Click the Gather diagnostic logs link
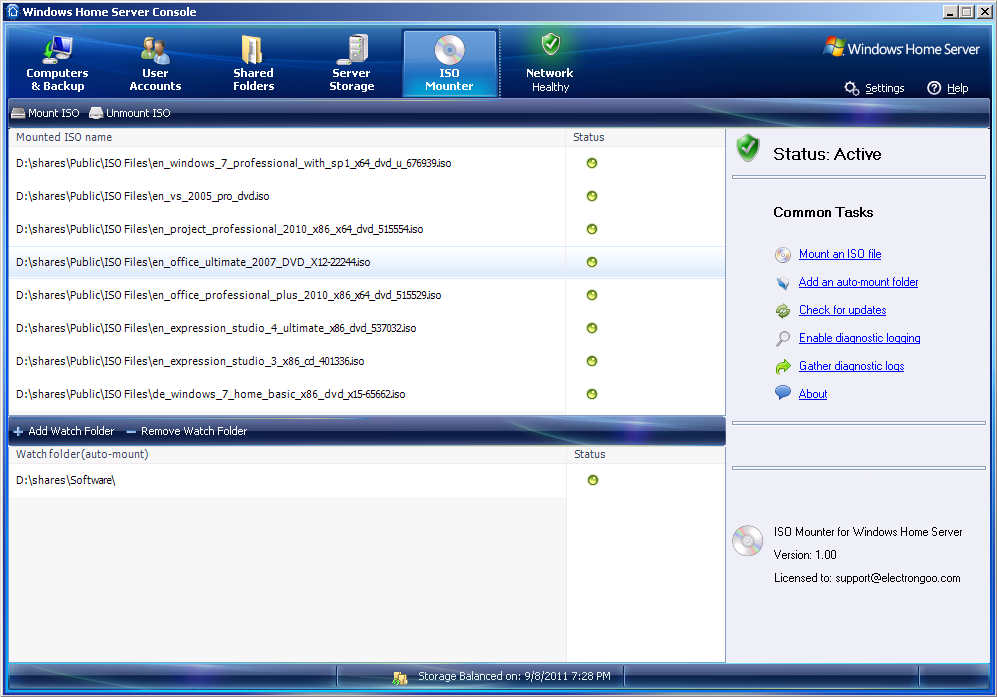997x697 pixels. (851, 366)
